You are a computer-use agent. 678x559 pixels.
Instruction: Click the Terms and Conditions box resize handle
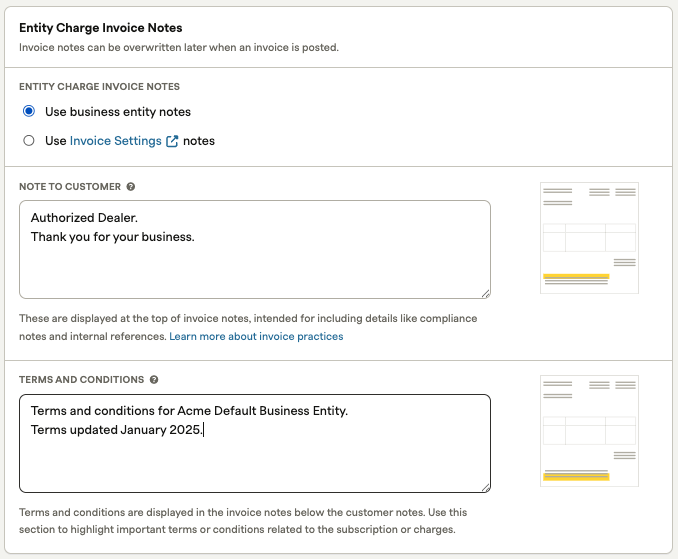[485, 487]
